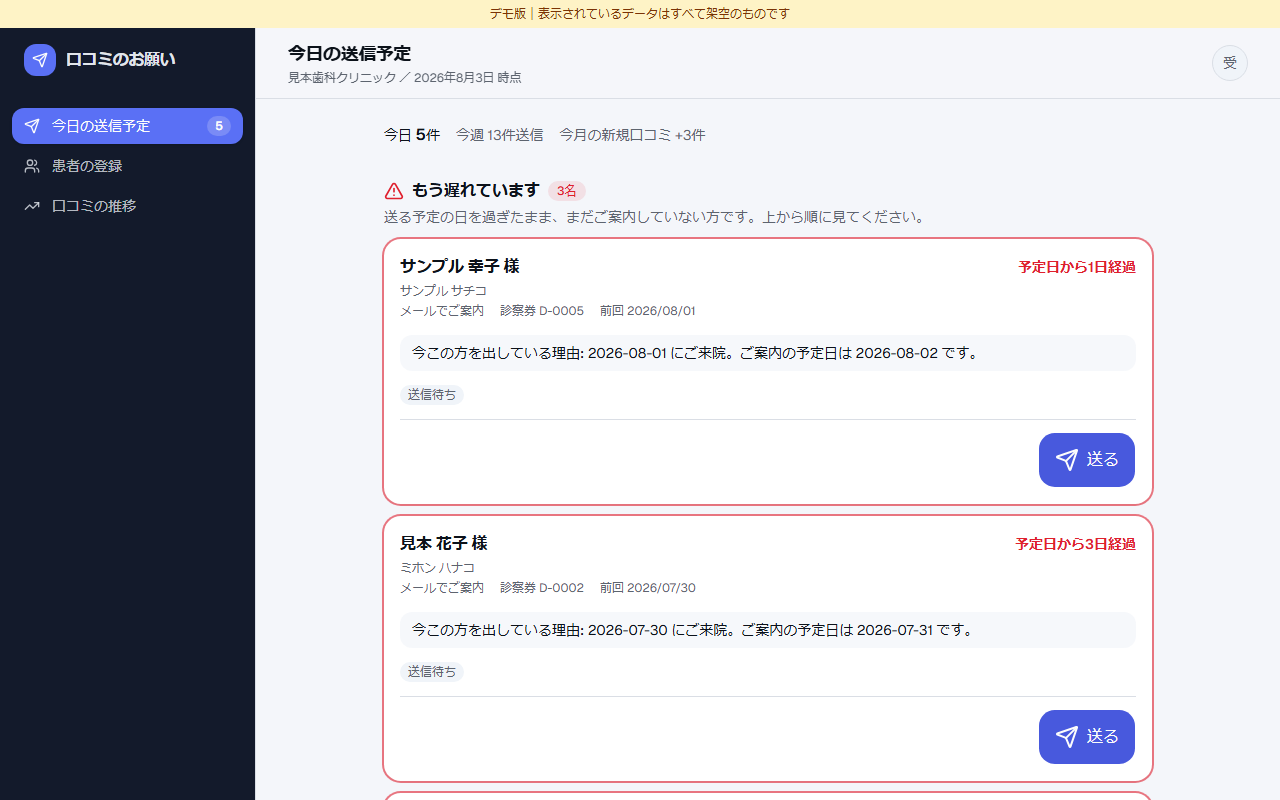This screenshot has height=800, width=1280.
Task: Open 口コミの推移 in the sidebar
Action: (x=127, y=206)
